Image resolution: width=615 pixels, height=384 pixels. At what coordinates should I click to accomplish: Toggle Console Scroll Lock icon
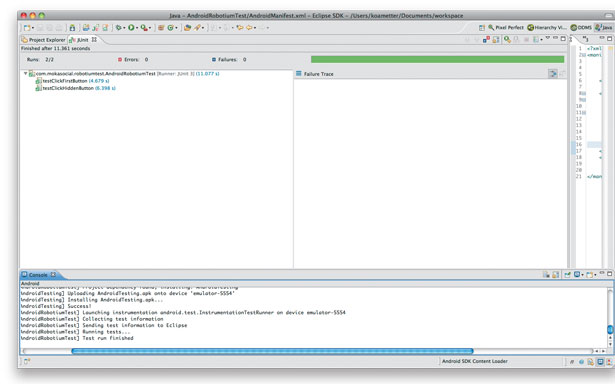tap(555, 275)
